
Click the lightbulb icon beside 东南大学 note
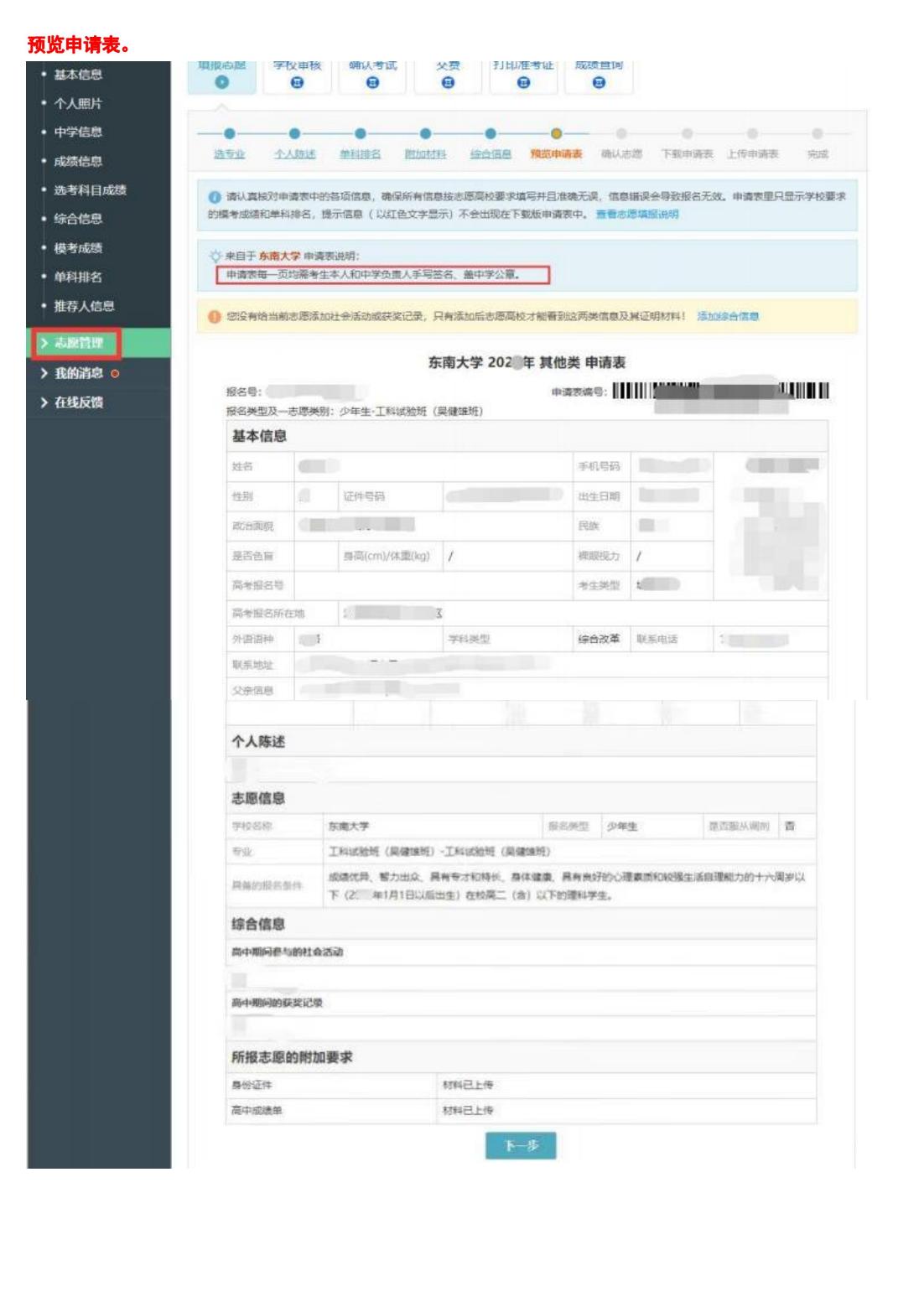(215, 257)
